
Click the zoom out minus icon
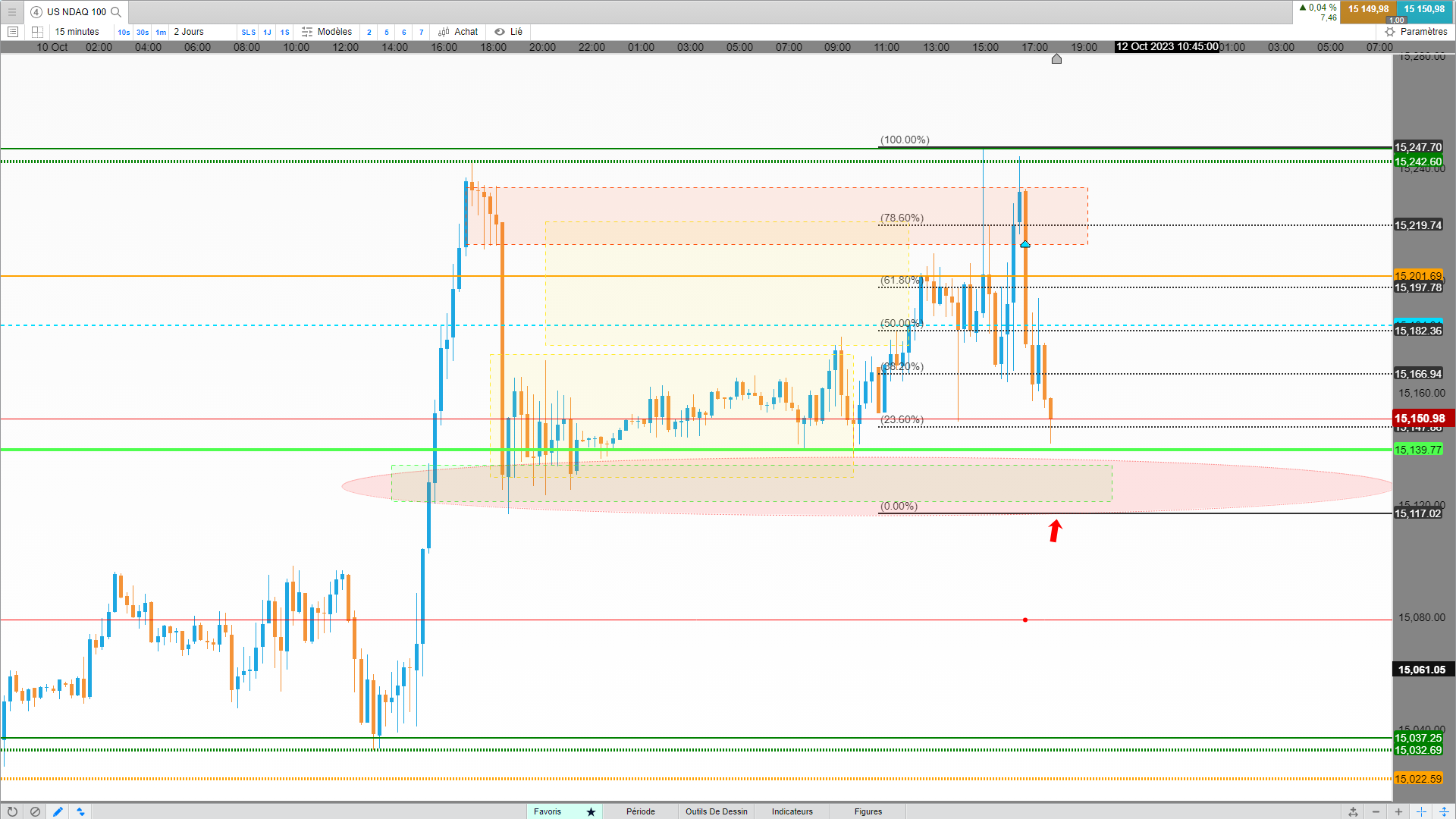tap(1376, 811)
